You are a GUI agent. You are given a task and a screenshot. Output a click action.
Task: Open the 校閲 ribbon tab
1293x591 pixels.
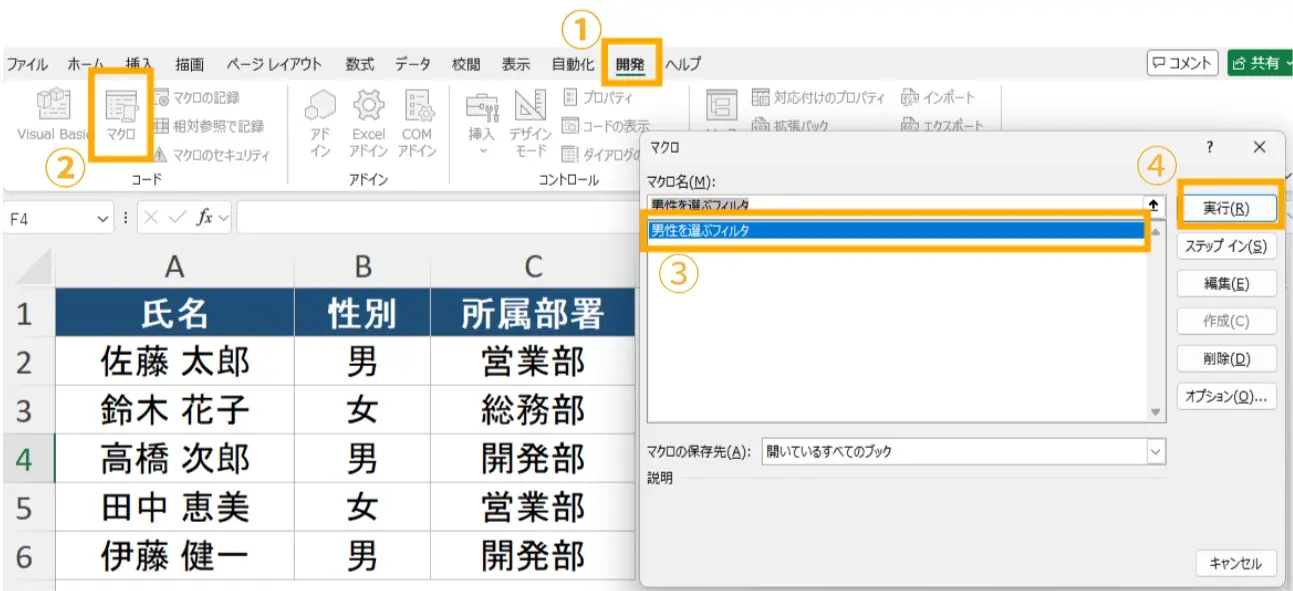[x=465, y=64]
